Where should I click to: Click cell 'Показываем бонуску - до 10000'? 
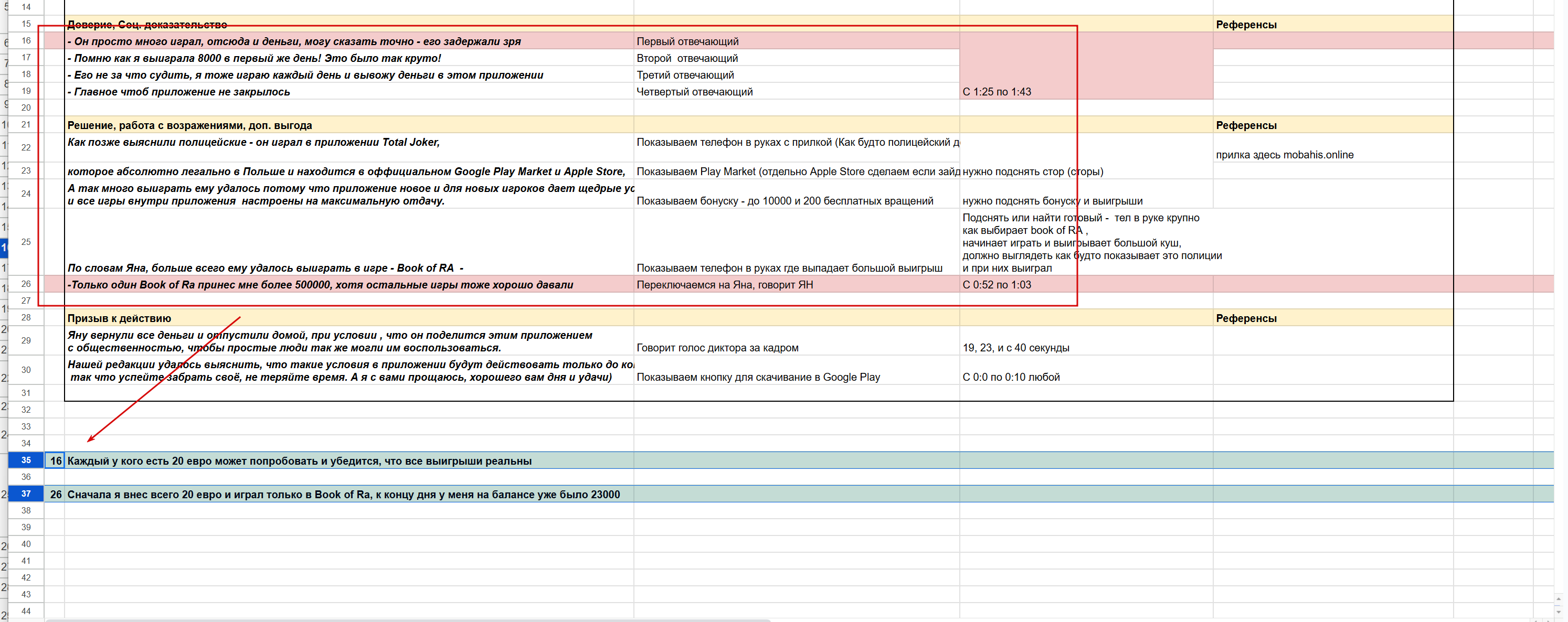(x=796, y=194)
